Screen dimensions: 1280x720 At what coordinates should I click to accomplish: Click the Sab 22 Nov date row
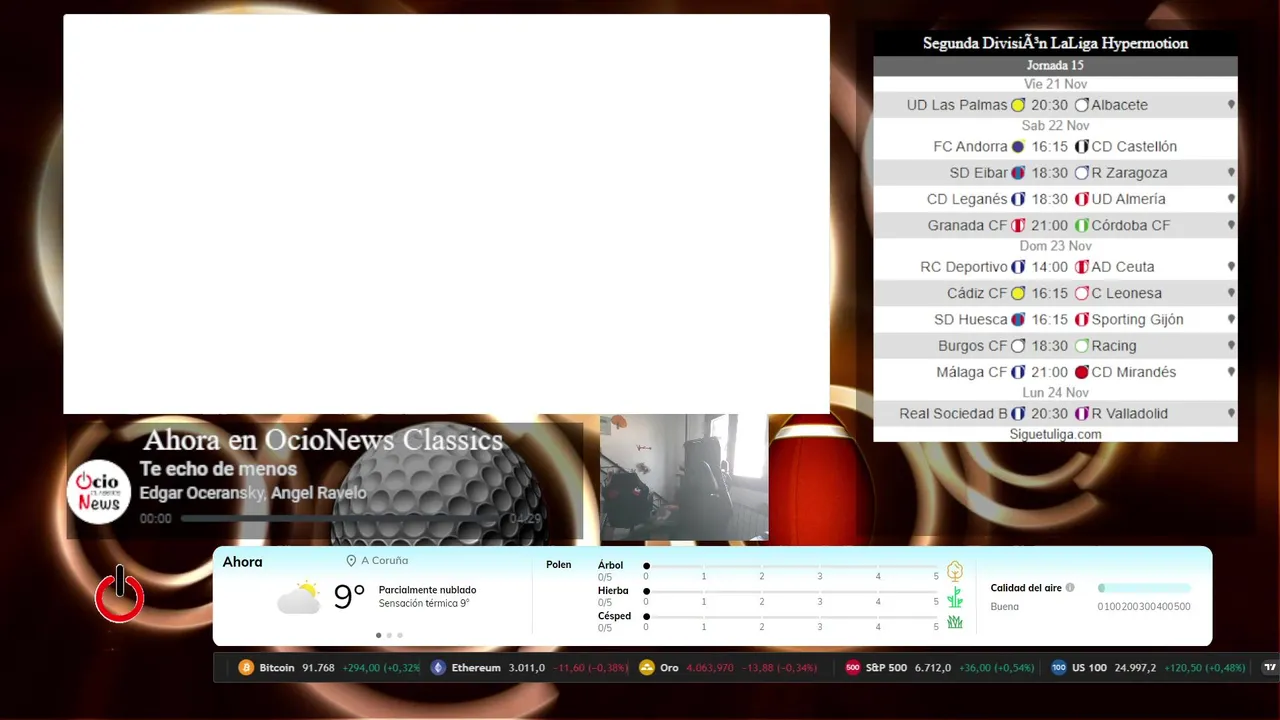coord(1055,126)
